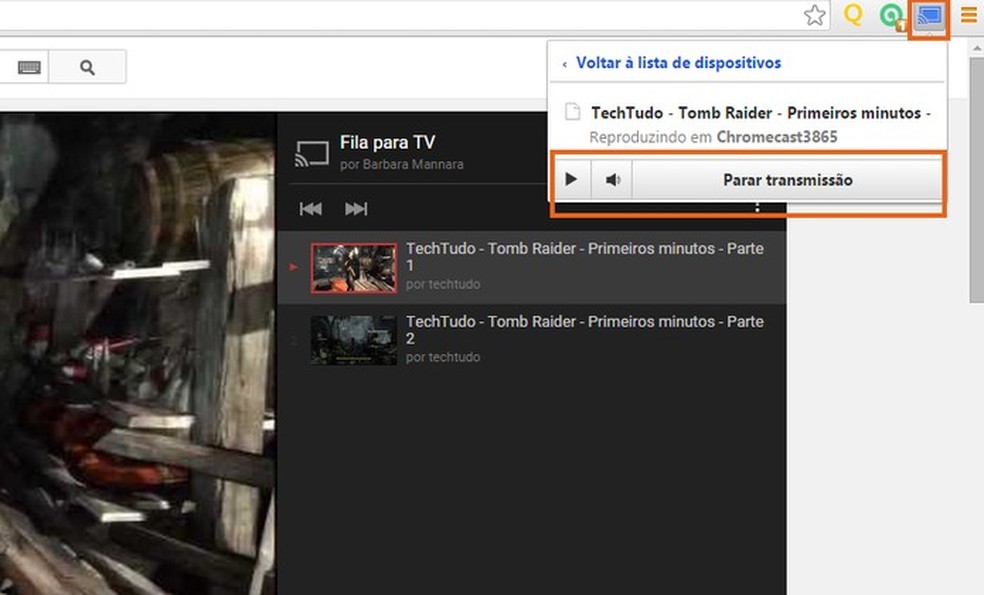Open the Google Cast extension icon
This screenshot has height=595, width=984.
tap(930, 16)
